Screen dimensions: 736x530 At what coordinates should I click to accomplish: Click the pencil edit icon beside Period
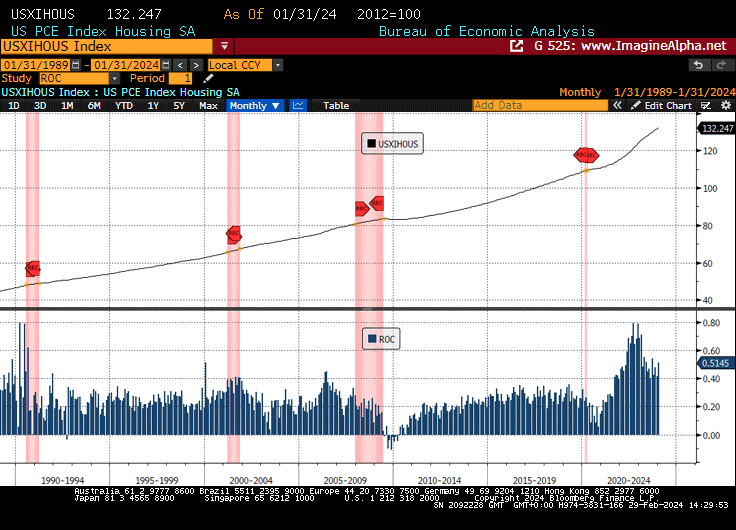coord(208,78)
